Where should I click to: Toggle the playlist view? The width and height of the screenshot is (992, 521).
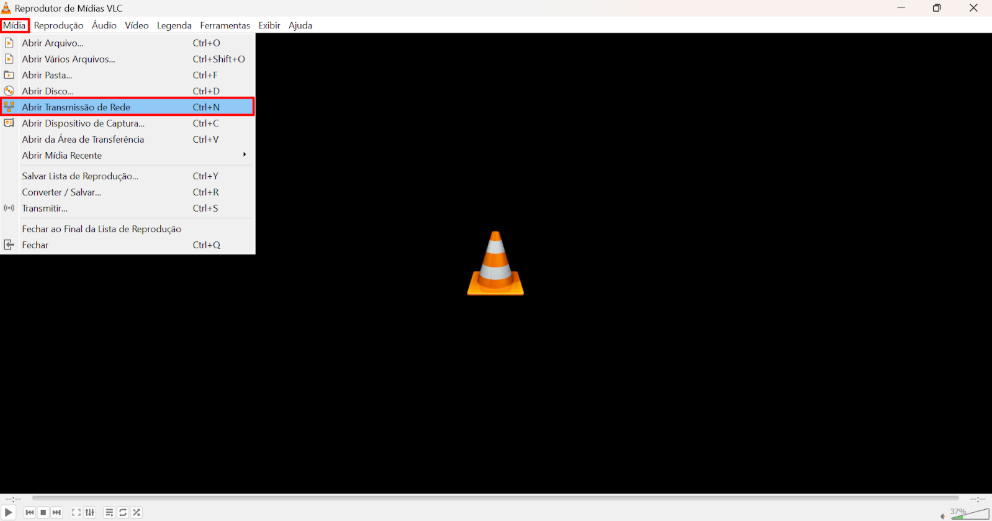109,512
